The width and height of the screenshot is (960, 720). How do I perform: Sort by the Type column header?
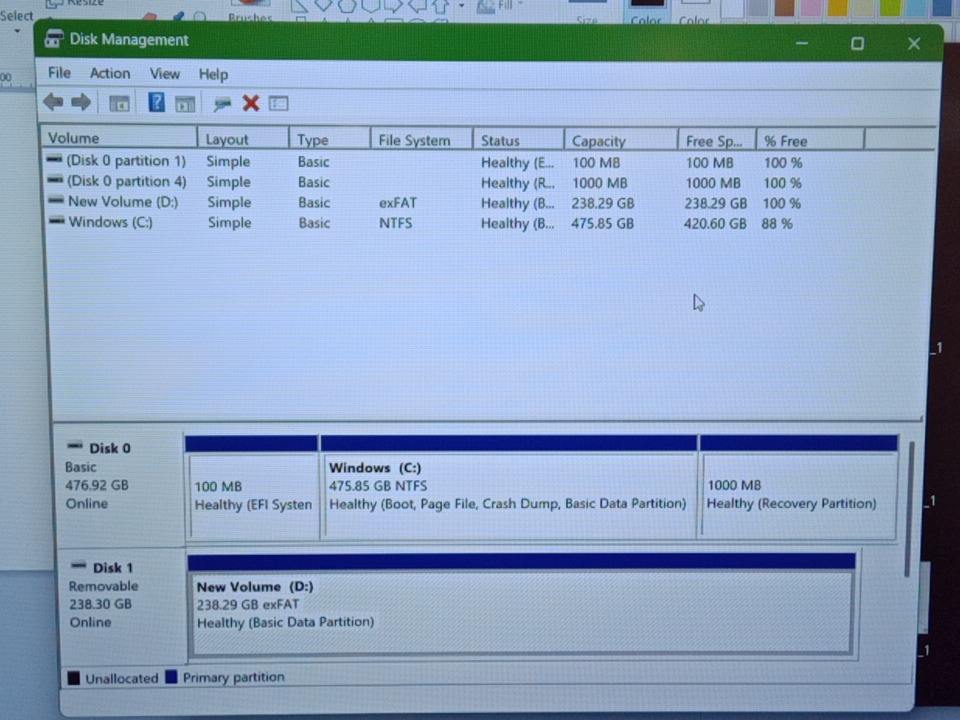coord(329,140)
